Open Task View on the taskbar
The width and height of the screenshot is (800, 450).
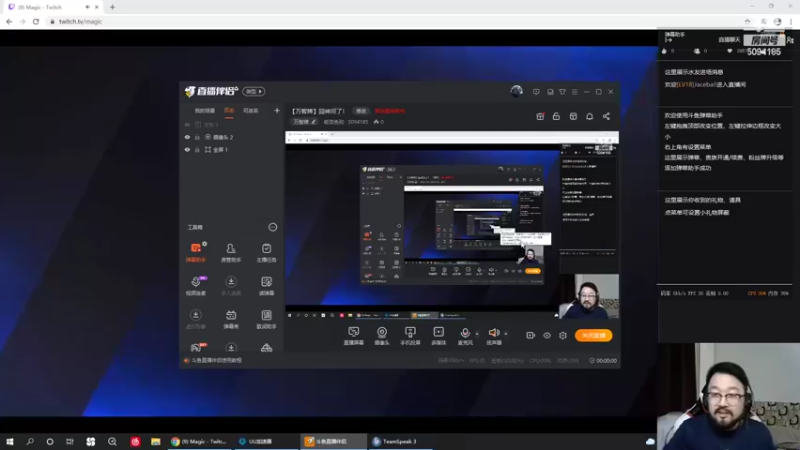[x=70, y=441]
